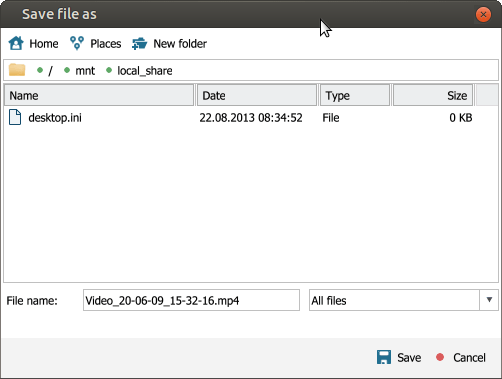Click the 'File' type cell
Image resolution: width=502 pixels, height=379 pixels.
pos(331,117)
